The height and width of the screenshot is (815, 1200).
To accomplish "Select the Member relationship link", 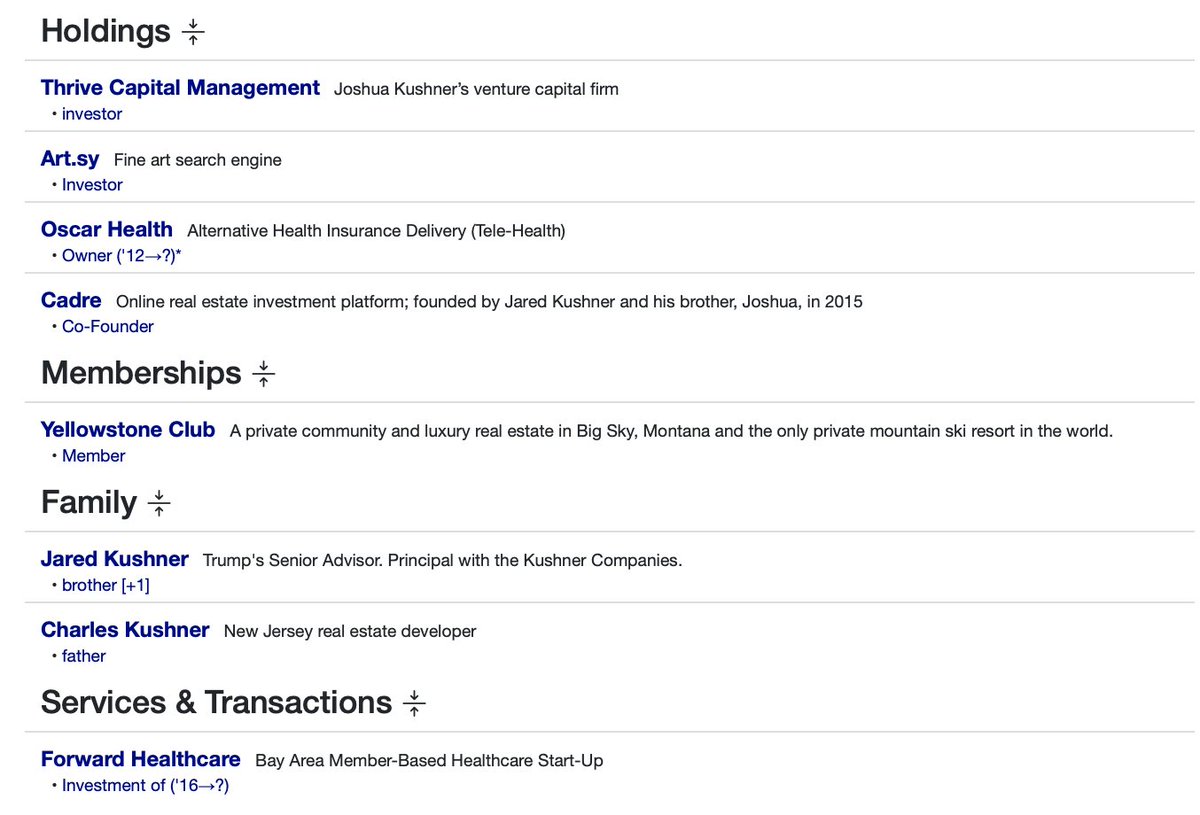I will tap(93, 456).
